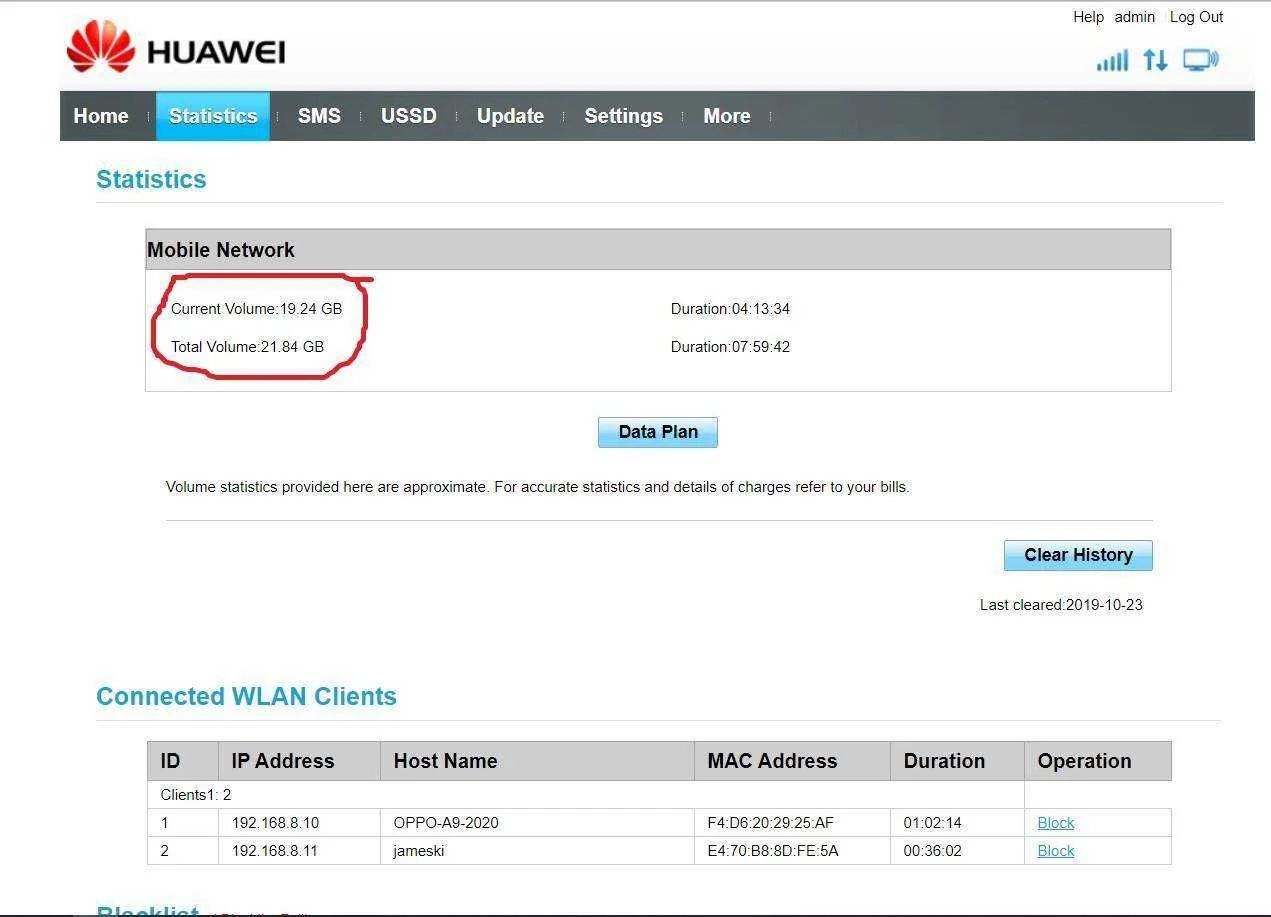Click the volume statistics disclaimer text
This screenshot has height=917, width=1271.
click(537, 488)
